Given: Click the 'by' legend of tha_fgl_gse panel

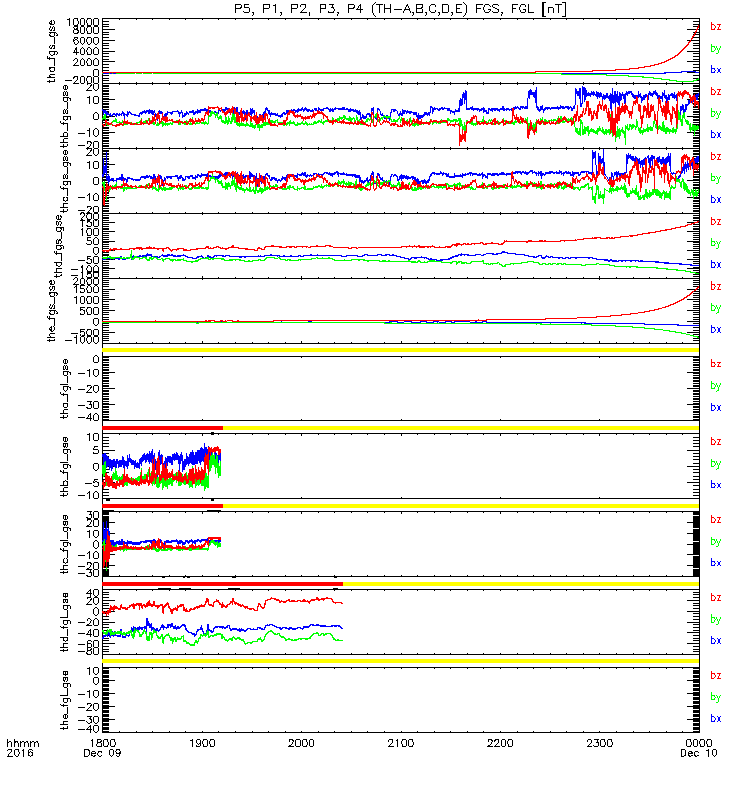Looking at the screenshot, I should pos(716,386).
